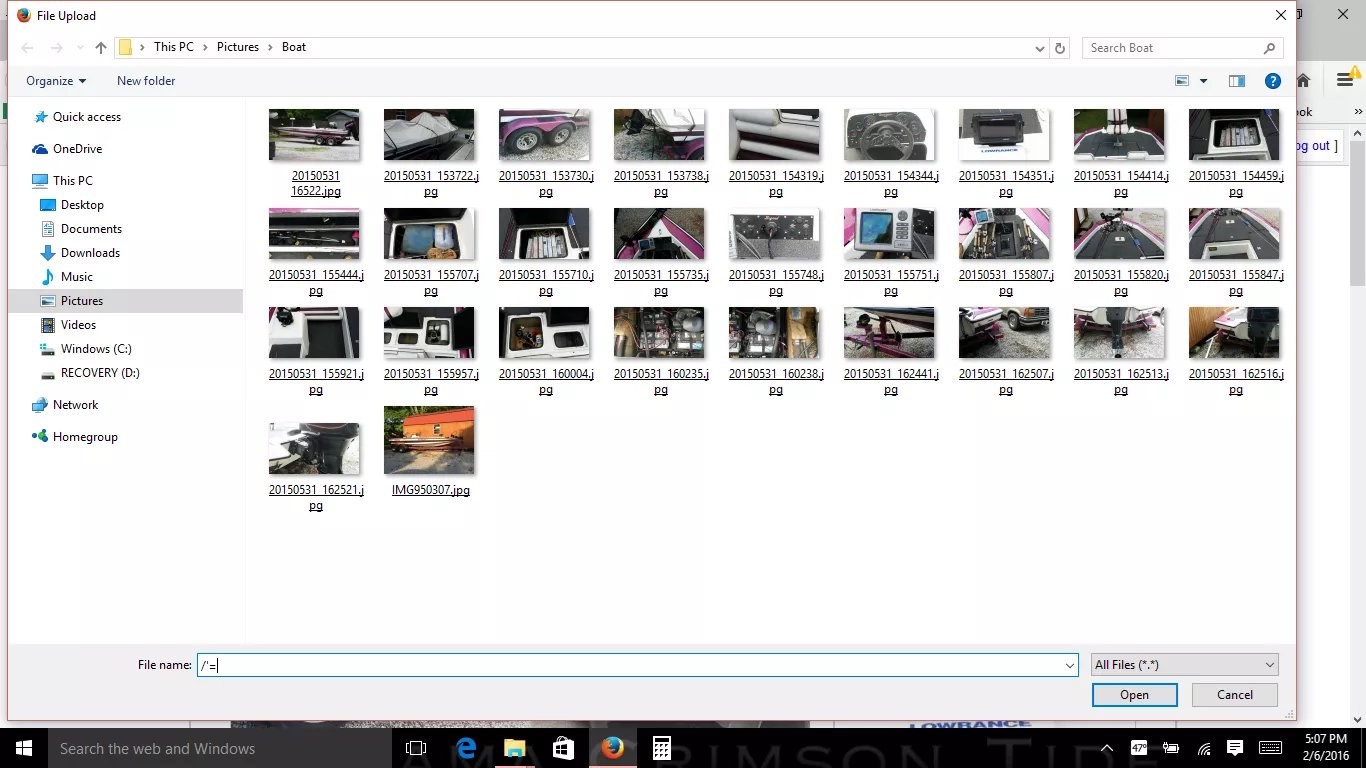
Task: Select the IMG950307.jpg thumbnail
Action: coord(429,441)
